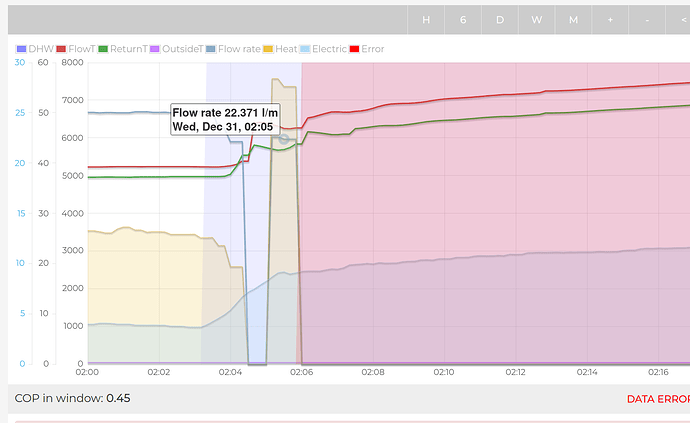The height and width of the screenshot is (423, 690).
Task: Click the H hour view button
Action: (426, 20)
